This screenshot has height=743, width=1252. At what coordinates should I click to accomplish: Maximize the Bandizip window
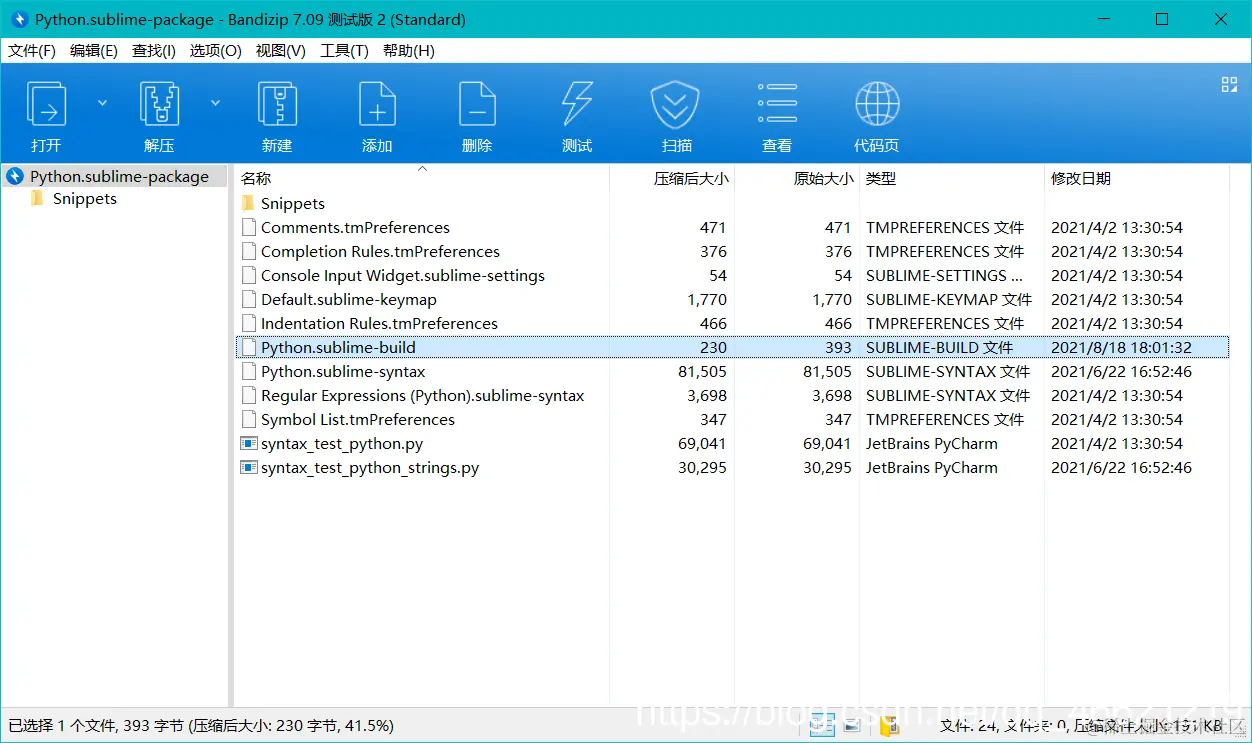1161,19
